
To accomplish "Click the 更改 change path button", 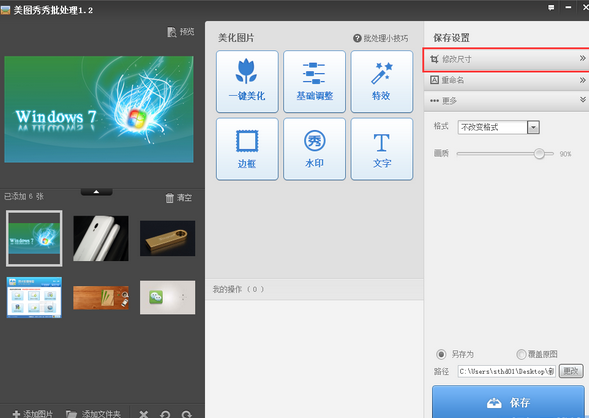I will point(571,371).
